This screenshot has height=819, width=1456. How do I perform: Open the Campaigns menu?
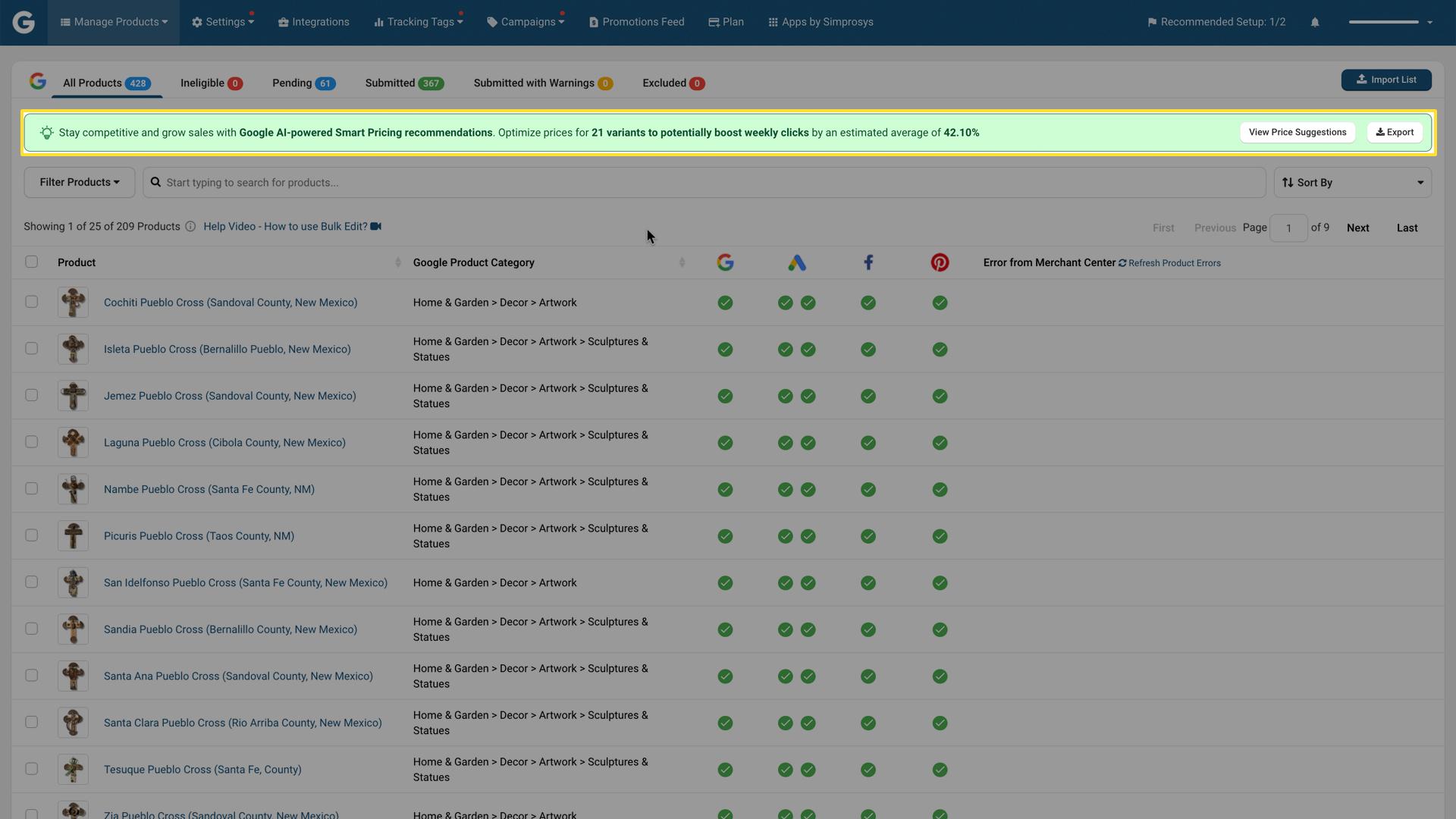tap(526, 22)
